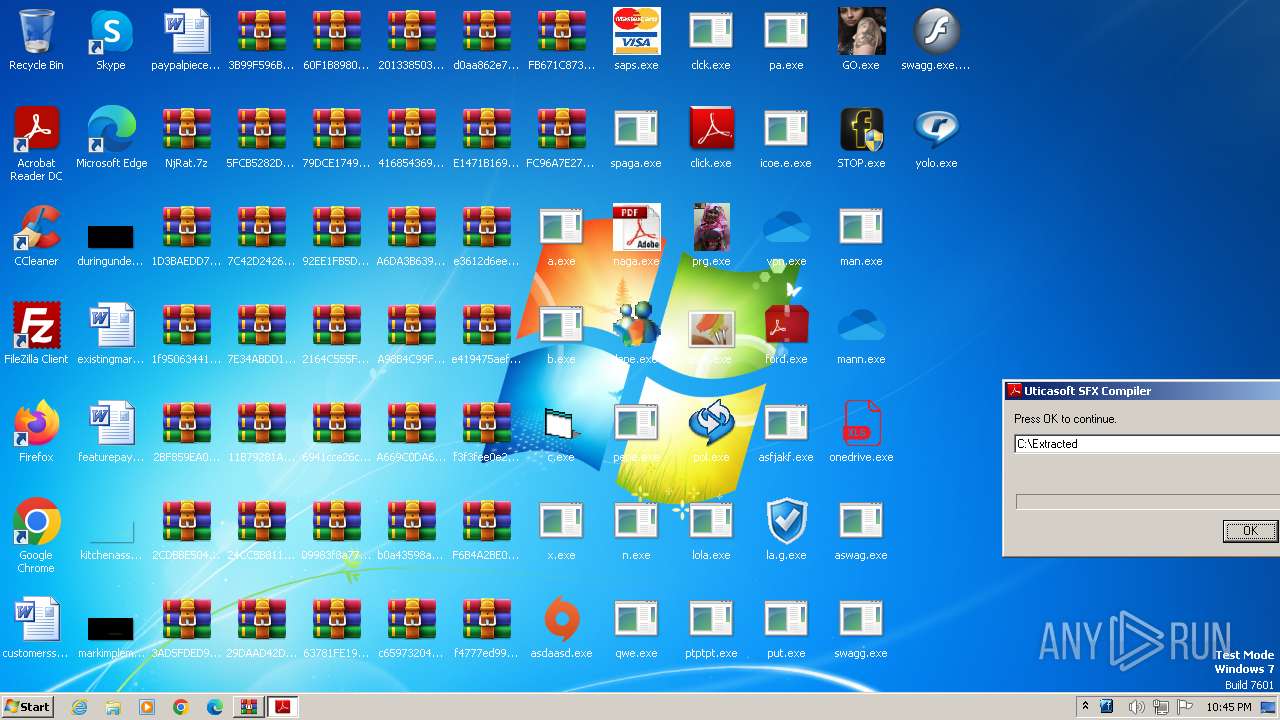Select the x.exe file icon
Image resolution: width=1280 pixels, height=720 pixels.
tap(561, 521)
